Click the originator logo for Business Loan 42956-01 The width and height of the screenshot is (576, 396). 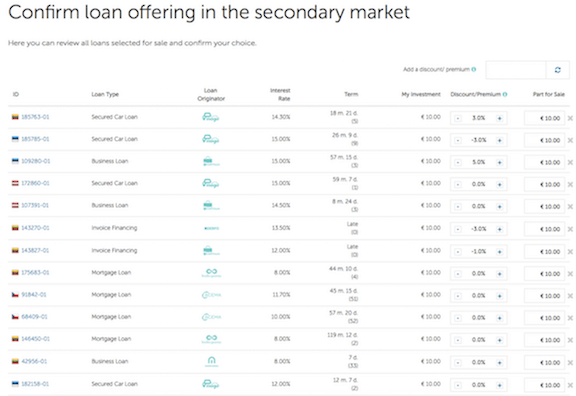pyautogui.click(x=212, y=361)
